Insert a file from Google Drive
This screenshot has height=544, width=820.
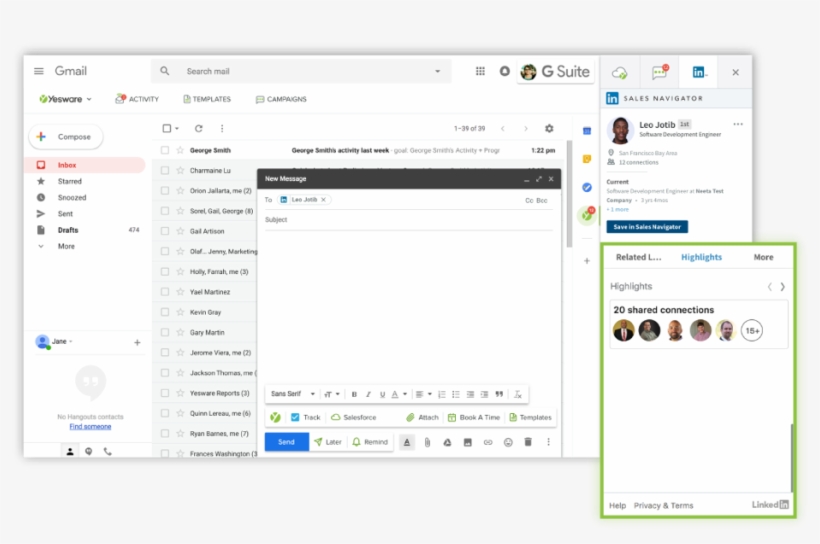tap(447, 442)
